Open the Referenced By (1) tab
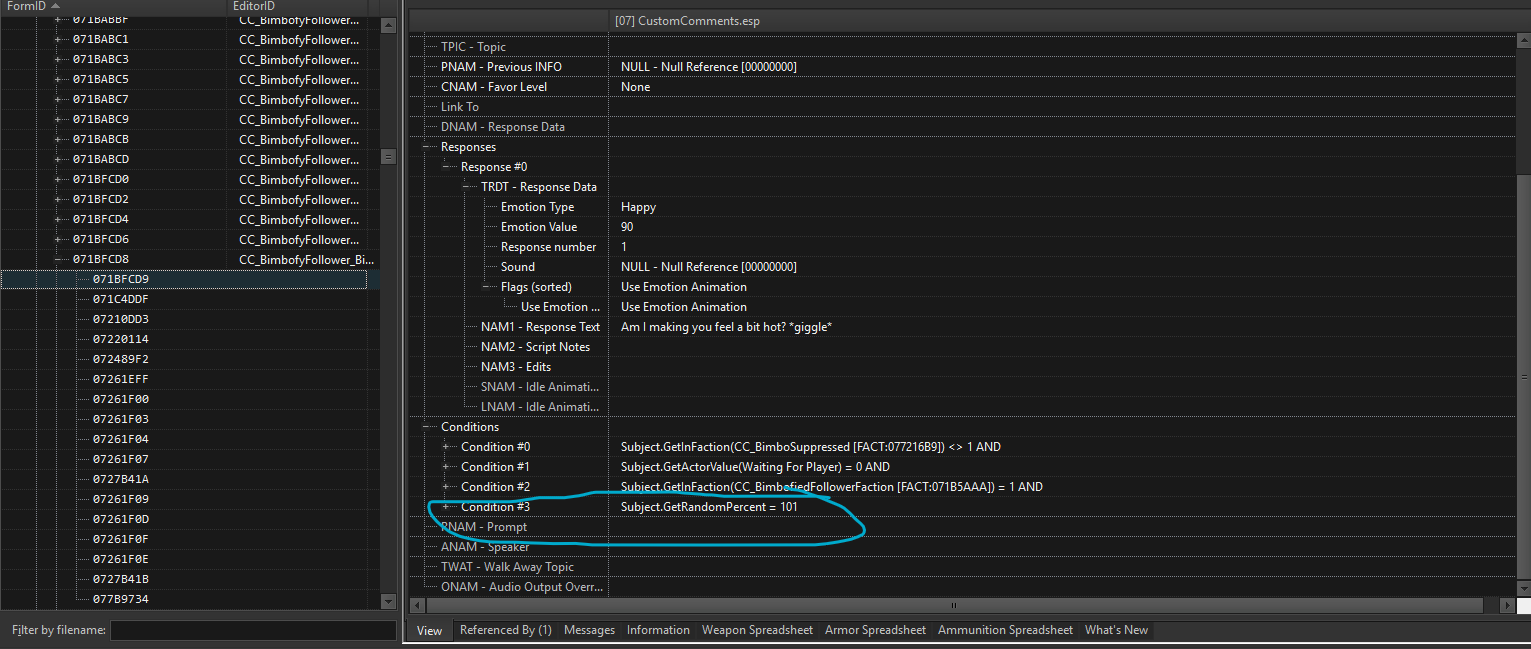 (x=505, y=630)
